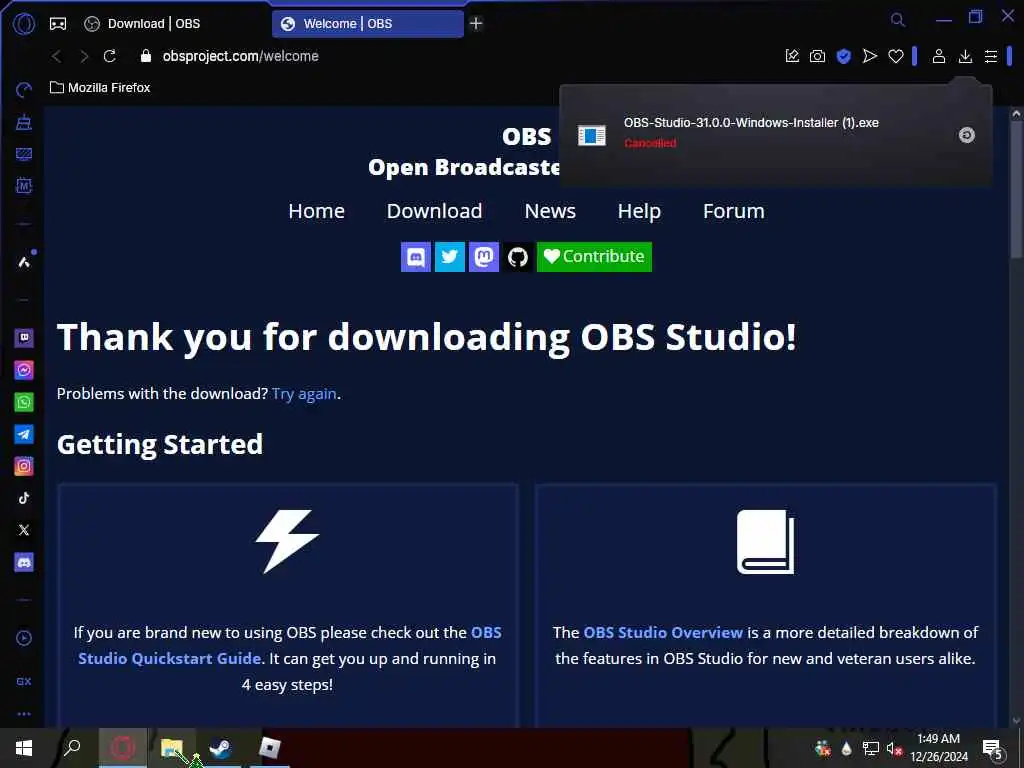
Task: Open sidebar three-dots more options
Action: coord(24,714)
